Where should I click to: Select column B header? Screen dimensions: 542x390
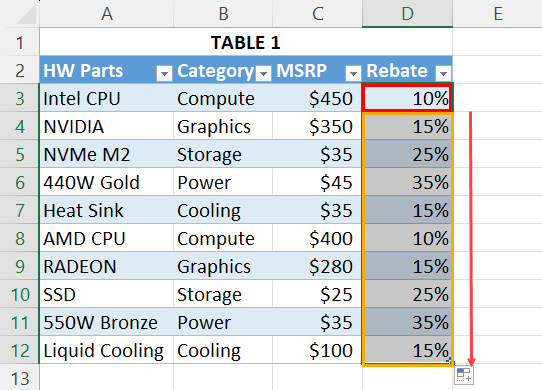tap(223, 14)
